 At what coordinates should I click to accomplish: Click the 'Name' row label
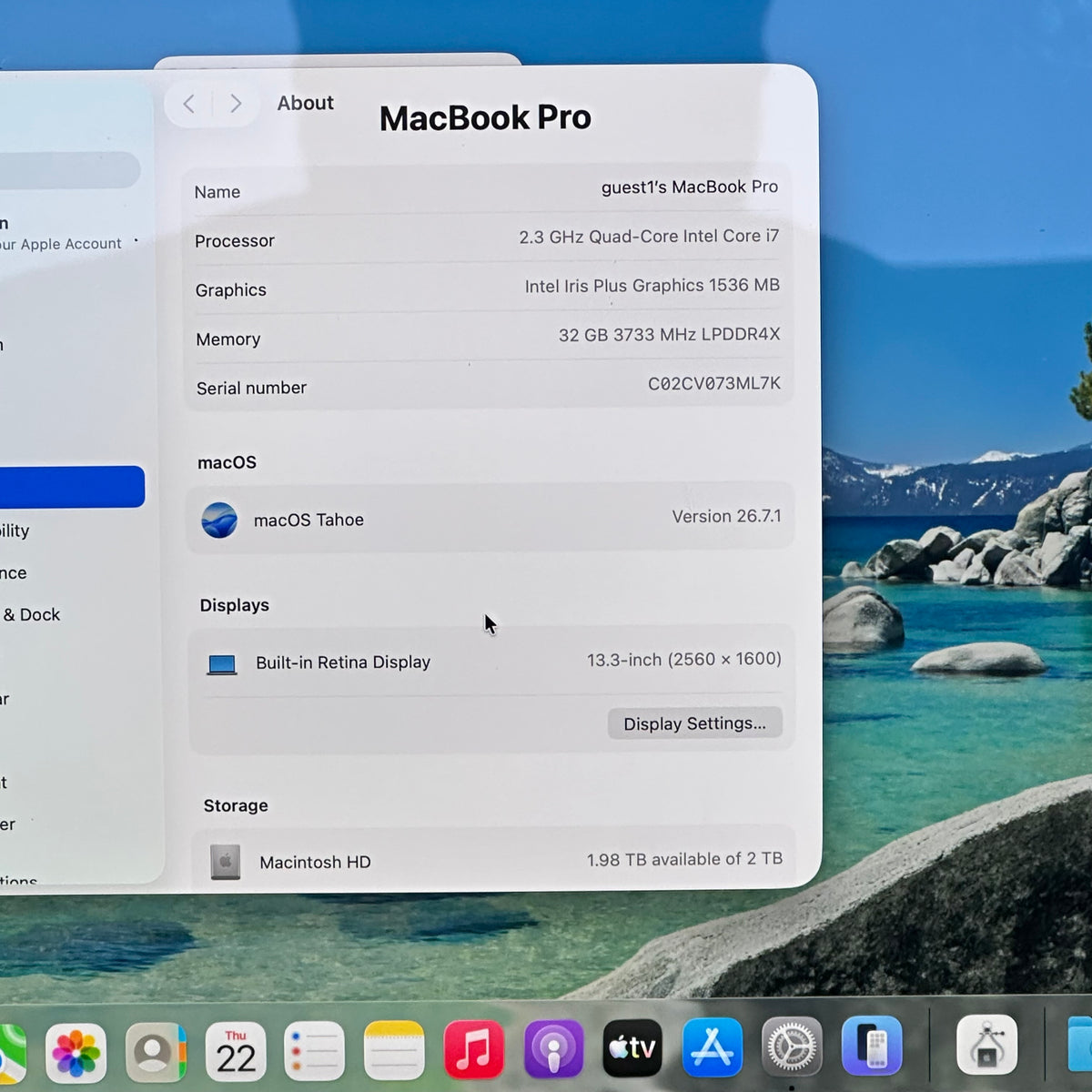[217, 192]
